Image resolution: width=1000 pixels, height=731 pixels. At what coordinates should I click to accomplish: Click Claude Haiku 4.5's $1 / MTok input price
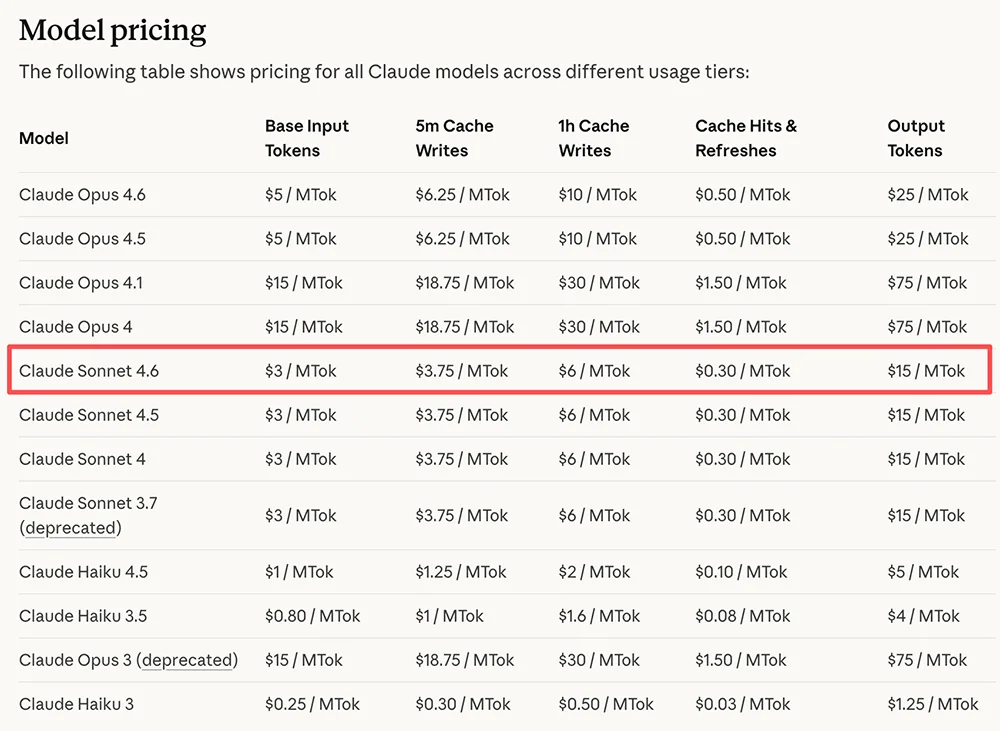coord(299,572)
